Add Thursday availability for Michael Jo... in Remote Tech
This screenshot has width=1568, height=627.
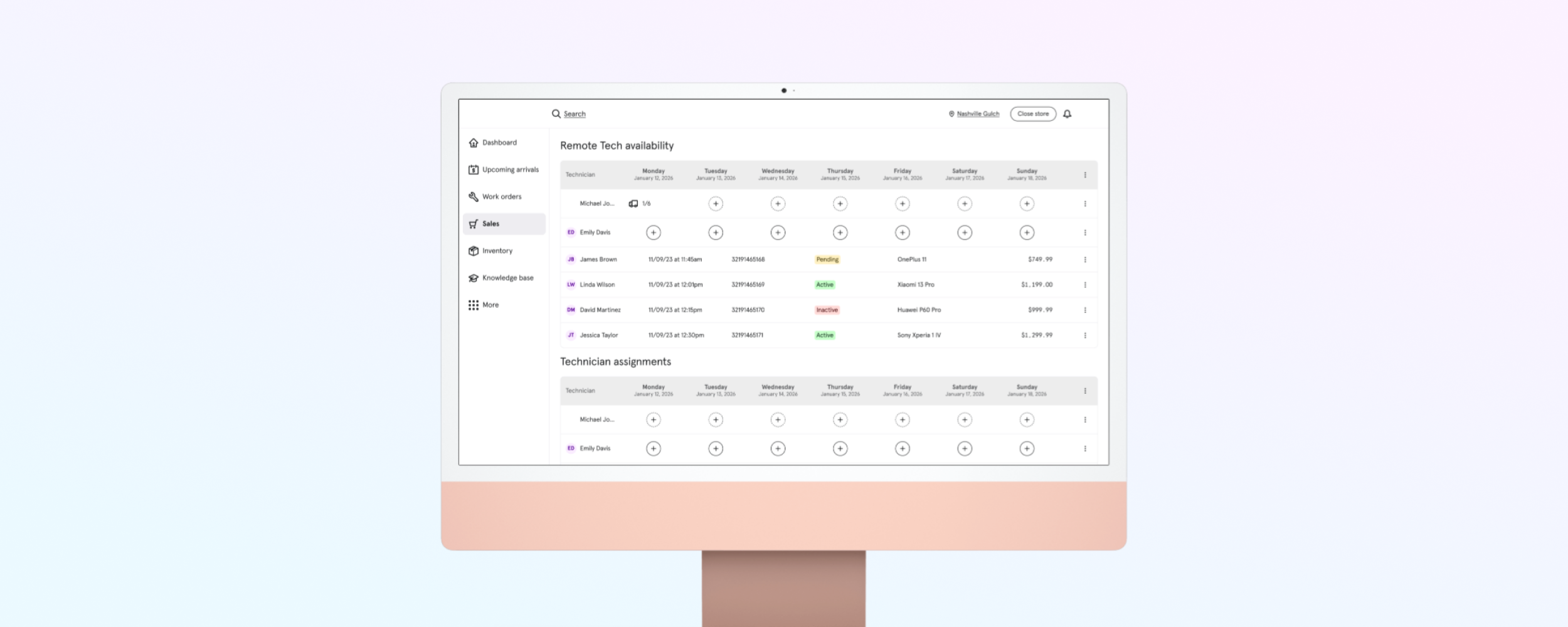click(x=840, y=204)
